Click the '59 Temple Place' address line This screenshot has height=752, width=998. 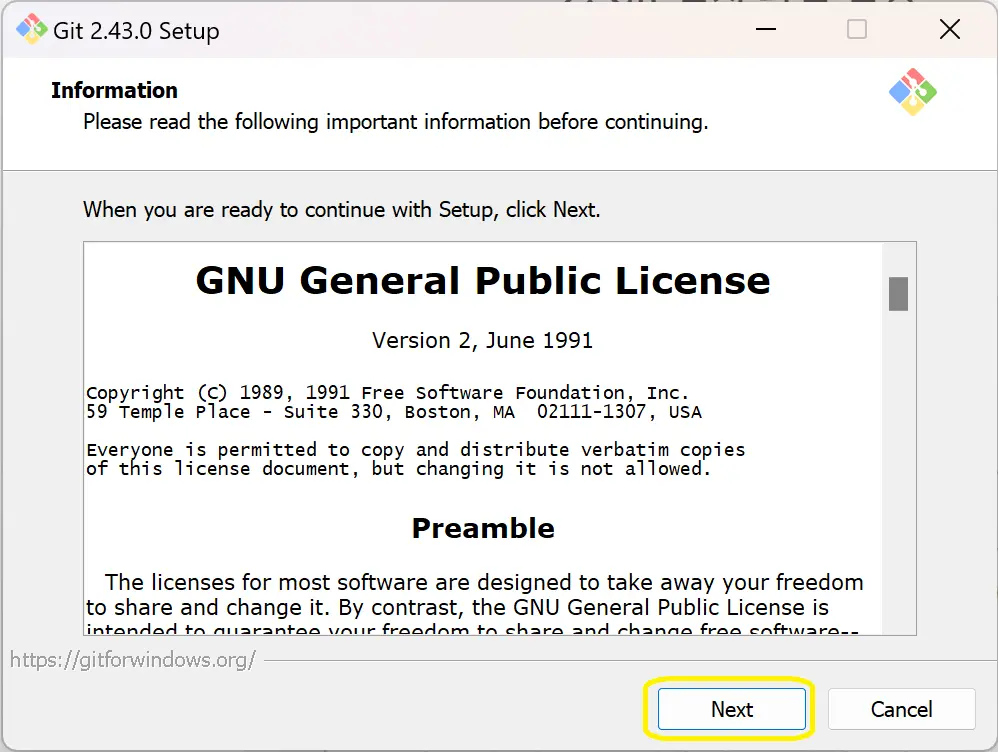coord(394,412)
